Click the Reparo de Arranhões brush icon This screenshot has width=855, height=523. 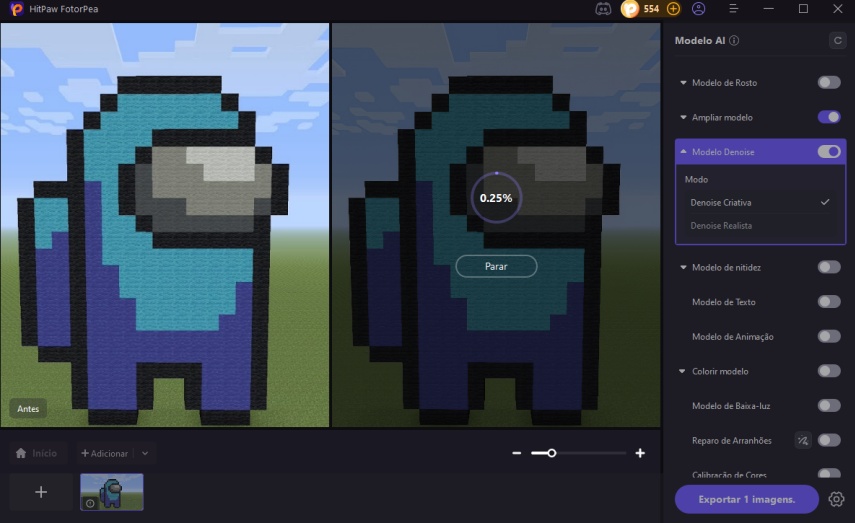point(803,441)
